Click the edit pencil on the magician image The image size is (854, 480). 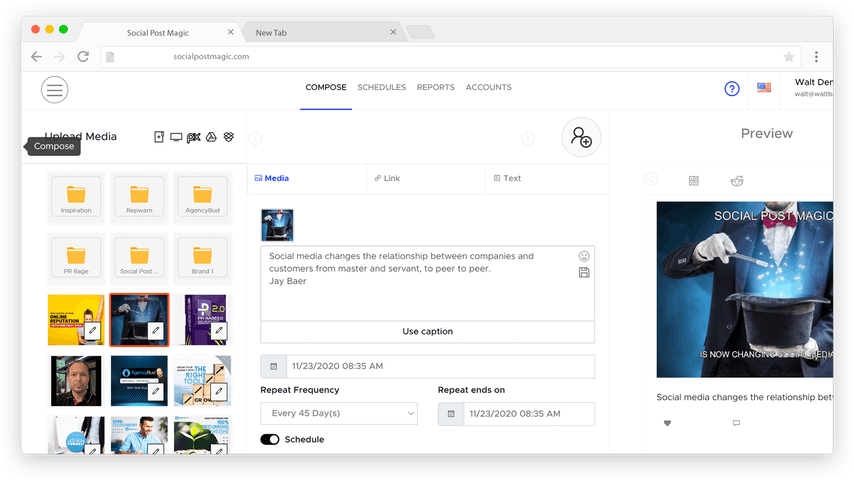coord(156,330)
